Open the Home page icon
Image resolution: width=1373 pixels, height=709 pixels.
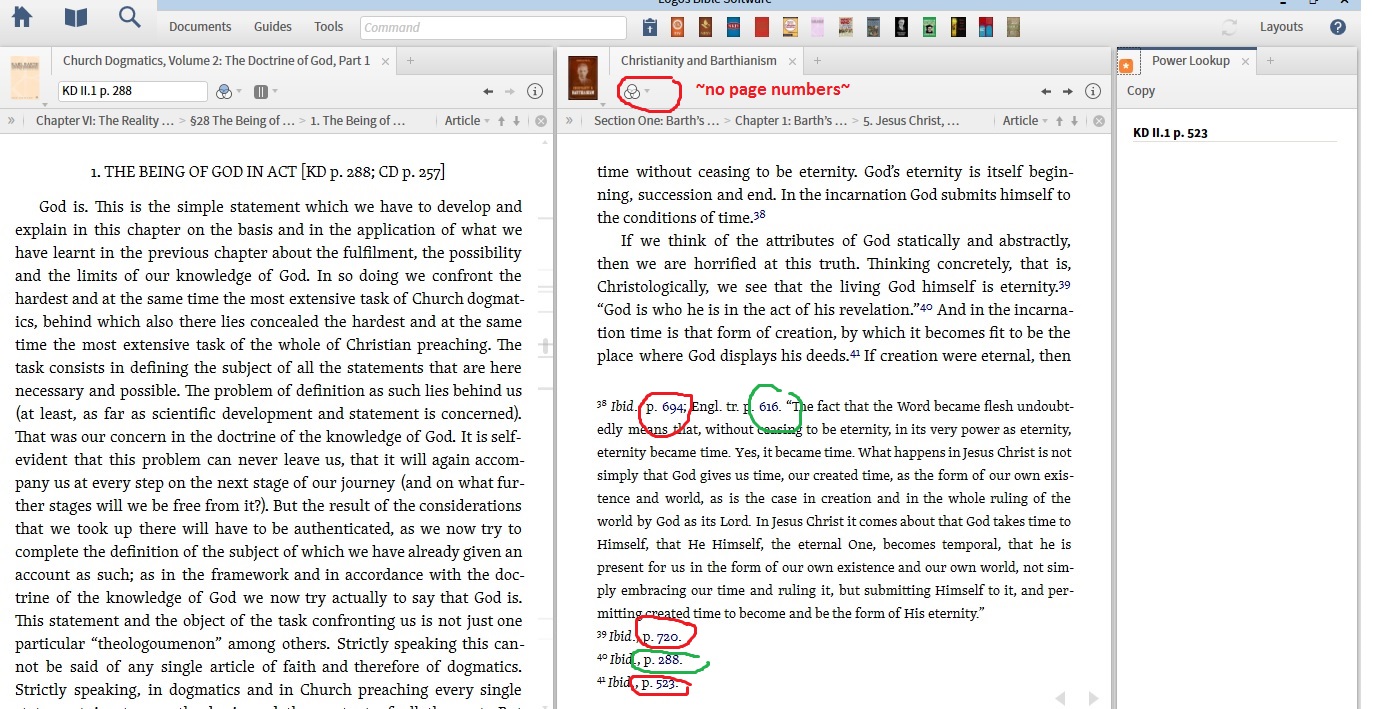(x=22, y=17)
